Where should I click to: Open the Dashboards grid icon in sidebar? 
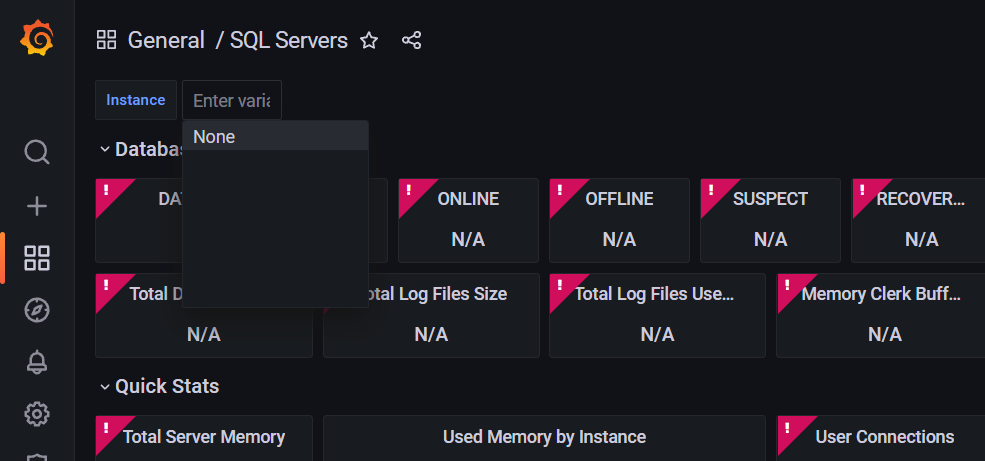[37, 258]
